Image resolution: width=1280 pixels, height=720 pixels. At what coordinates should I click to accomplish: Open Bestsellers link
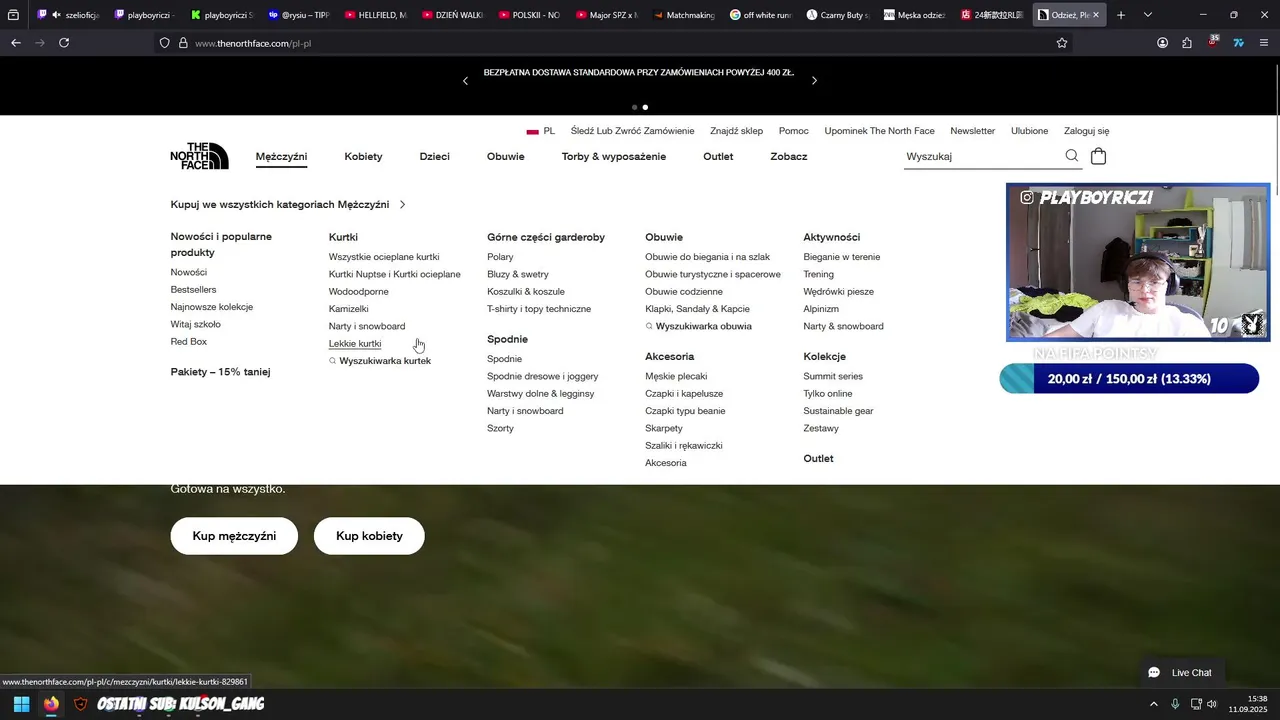193,290
